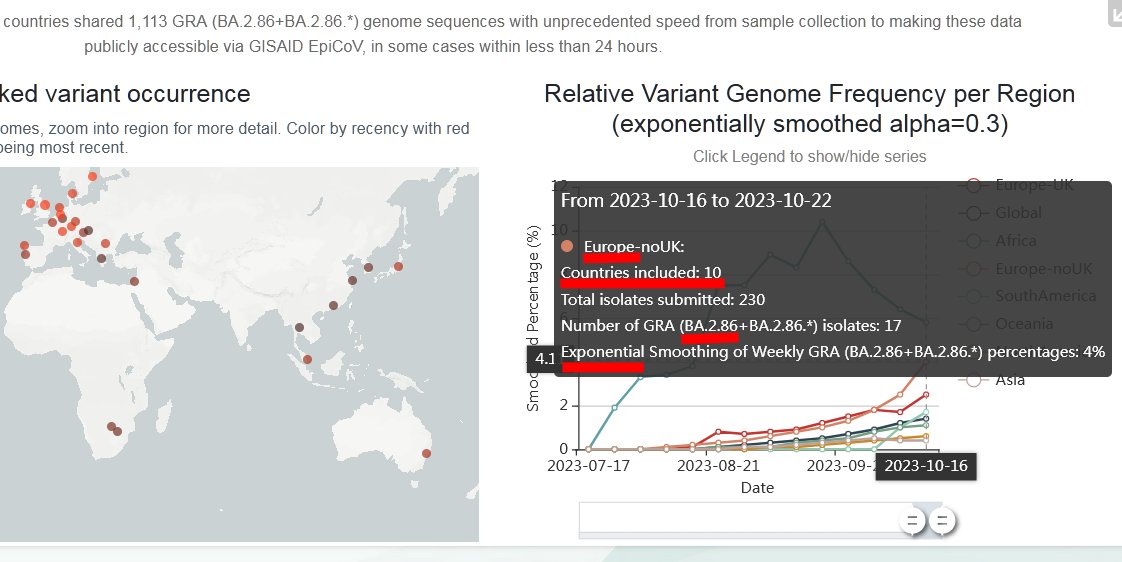Hide the Global series via legend
Viewport: 1122px width, 562px height.
coord(1018,213)
